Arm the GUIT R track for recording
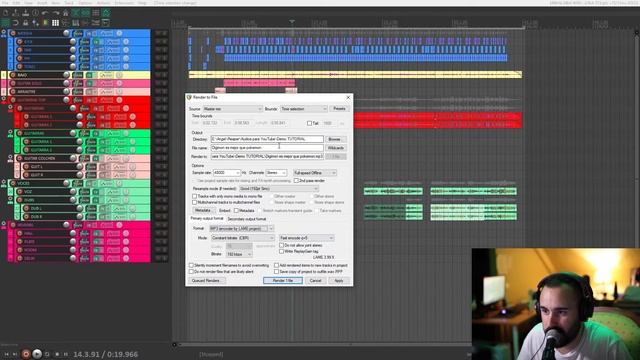Screen dimensions: 640x360 [x=26, y=175]
